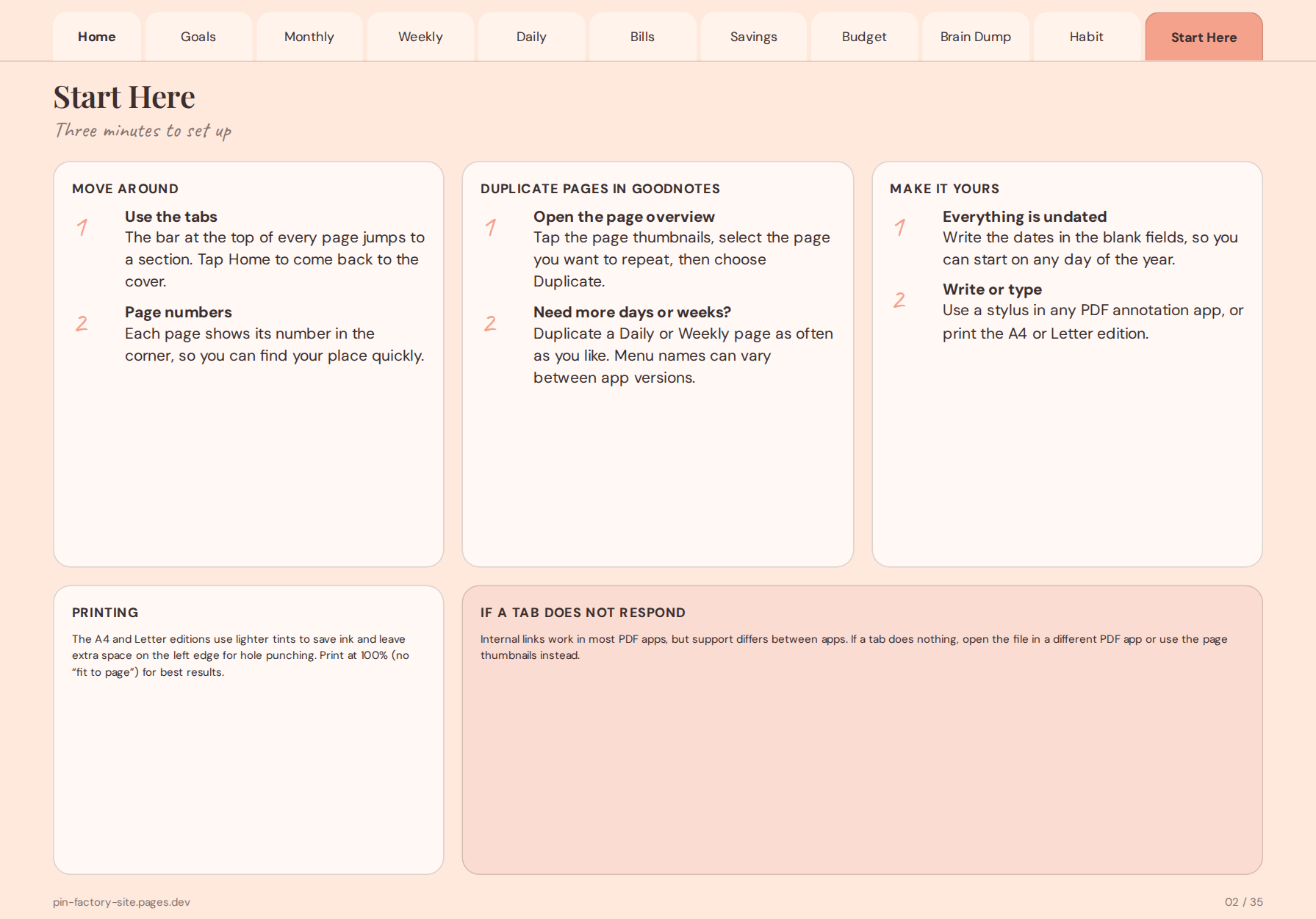Click the 'Use a stylus in any PDF' text
The width and height of the screenshot is (1316, 919).
[1093, 322]
